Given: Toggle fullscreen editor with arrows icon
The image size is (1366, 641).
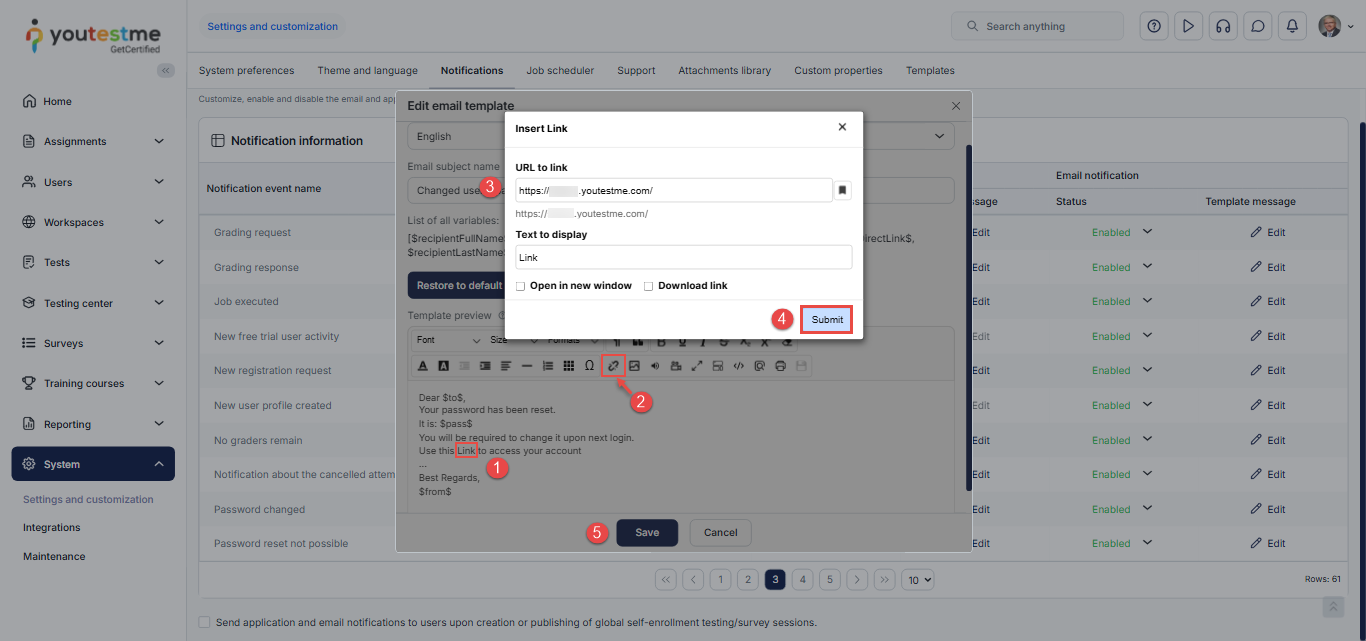Looking at the screenshot, I should click(x=697, y=365).
